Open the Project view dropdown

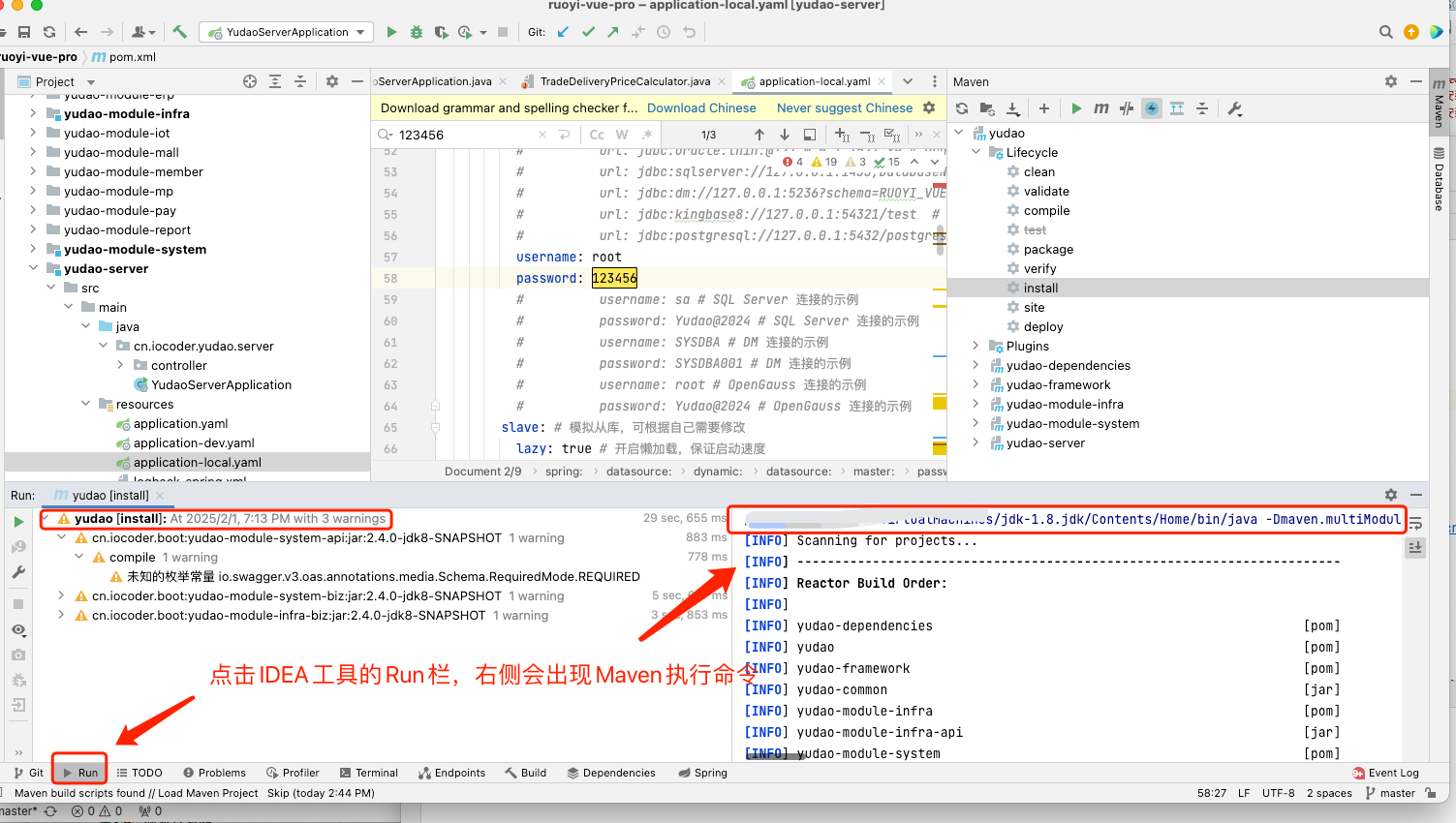(91, 82)
